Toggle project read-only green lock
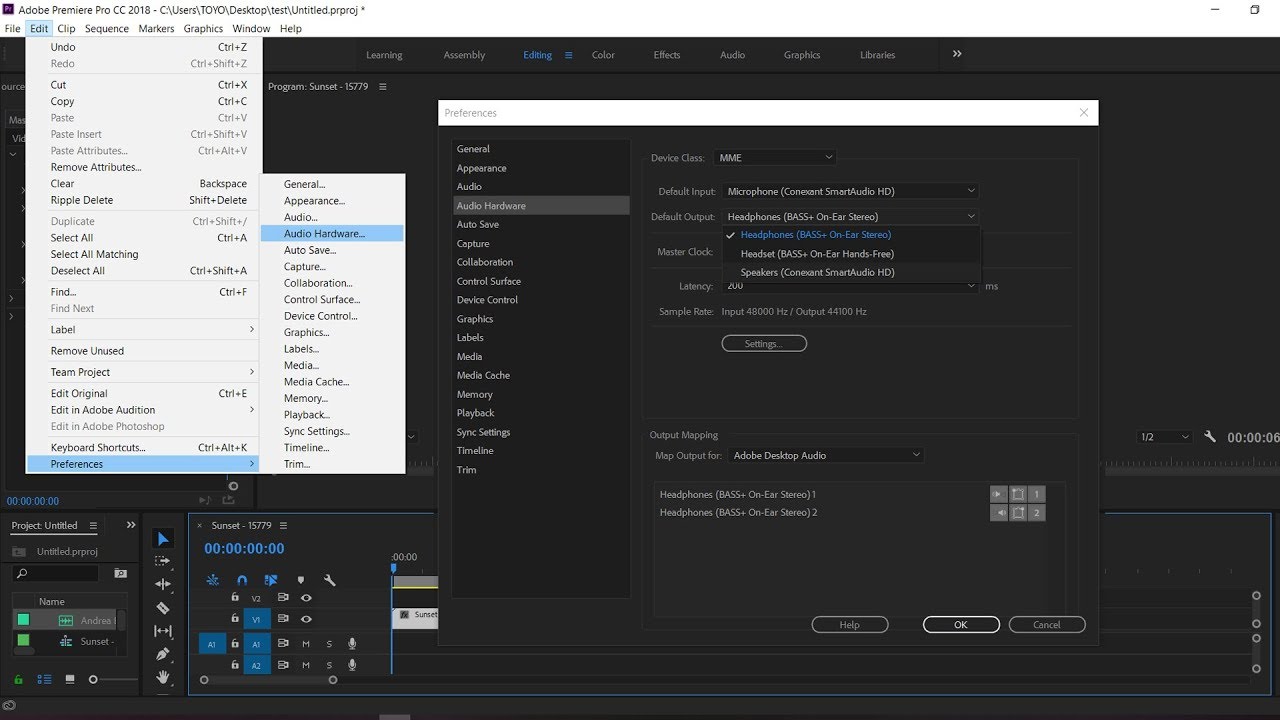This screenshot has width=1280, height=720. (17, 679)
